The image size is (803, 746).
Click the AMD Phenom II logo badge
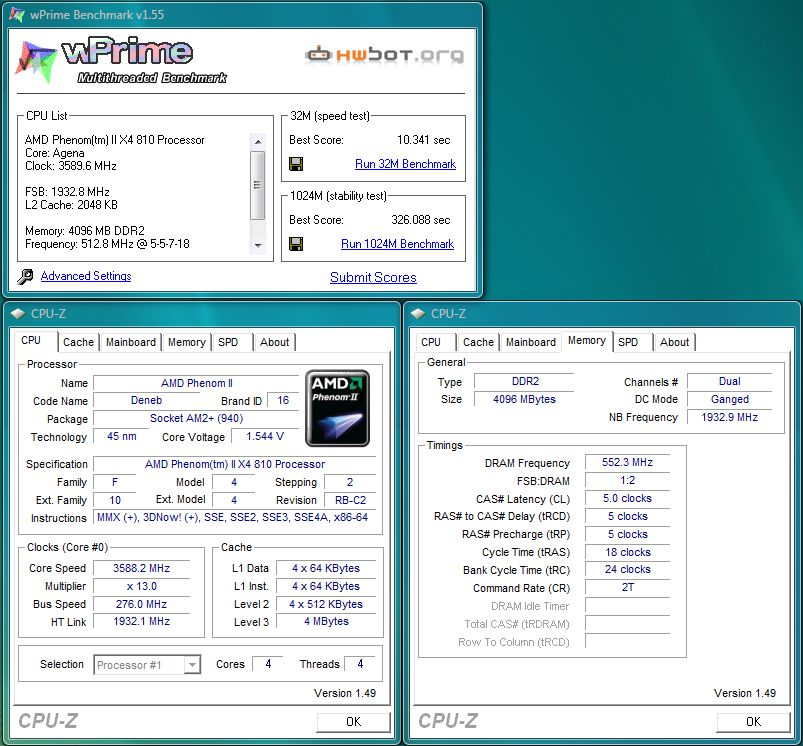337,408
